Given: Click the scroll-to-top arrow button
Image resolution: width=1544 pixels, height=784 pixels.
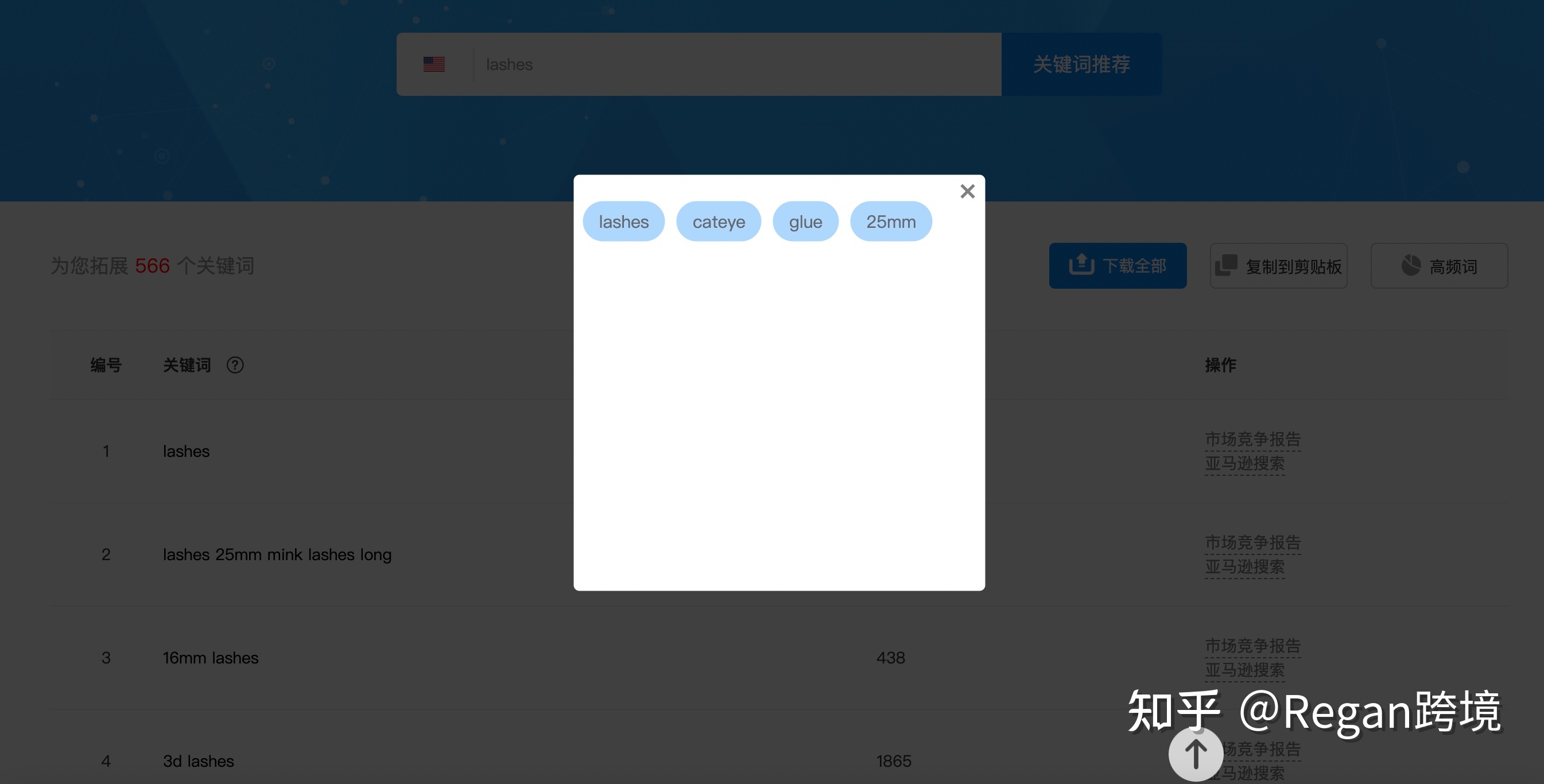Looking at the screenshot, I should [x=1195, y=754].
